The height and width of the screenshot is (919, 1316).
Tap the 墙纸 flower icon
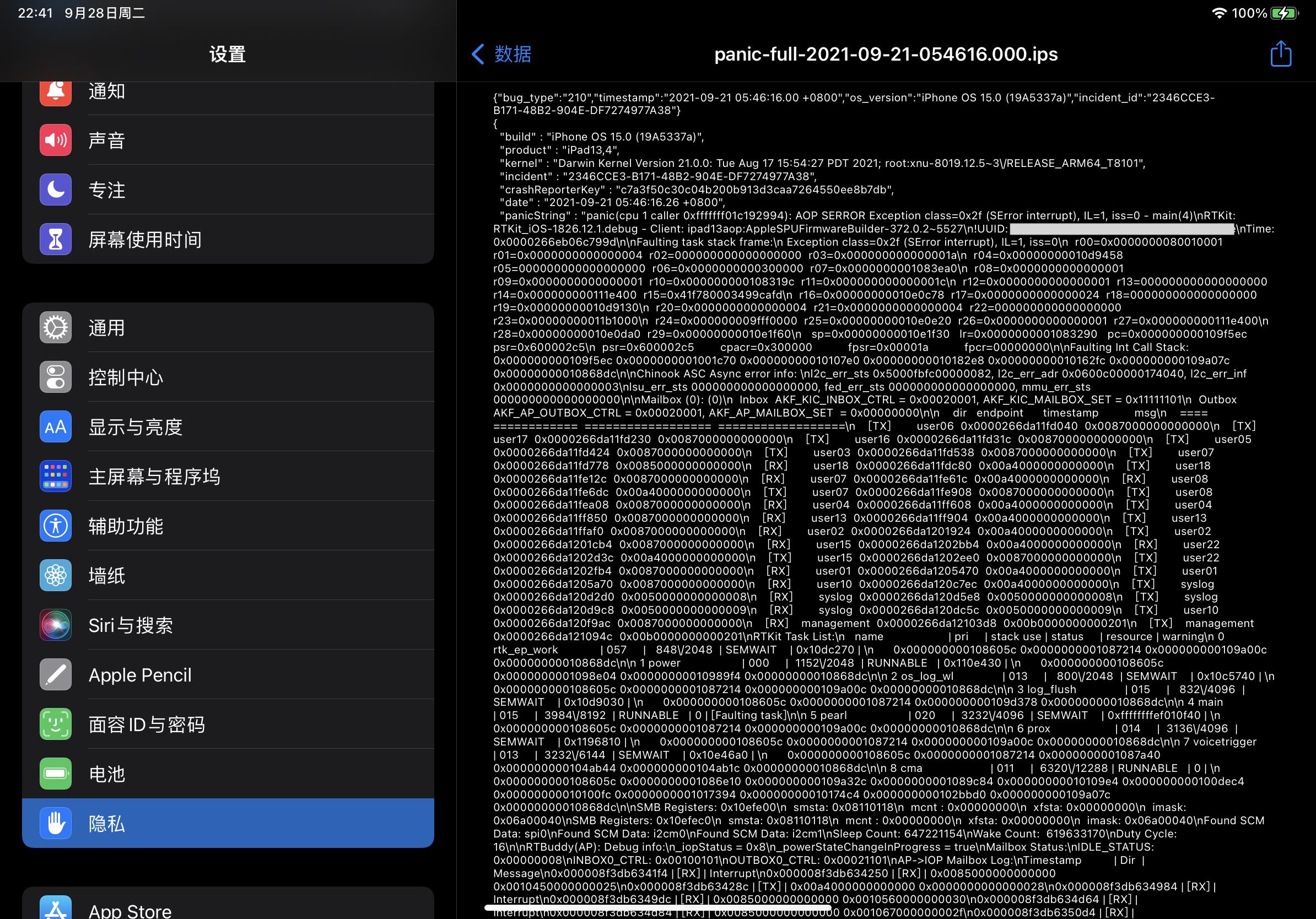click(x=56, y=575)
